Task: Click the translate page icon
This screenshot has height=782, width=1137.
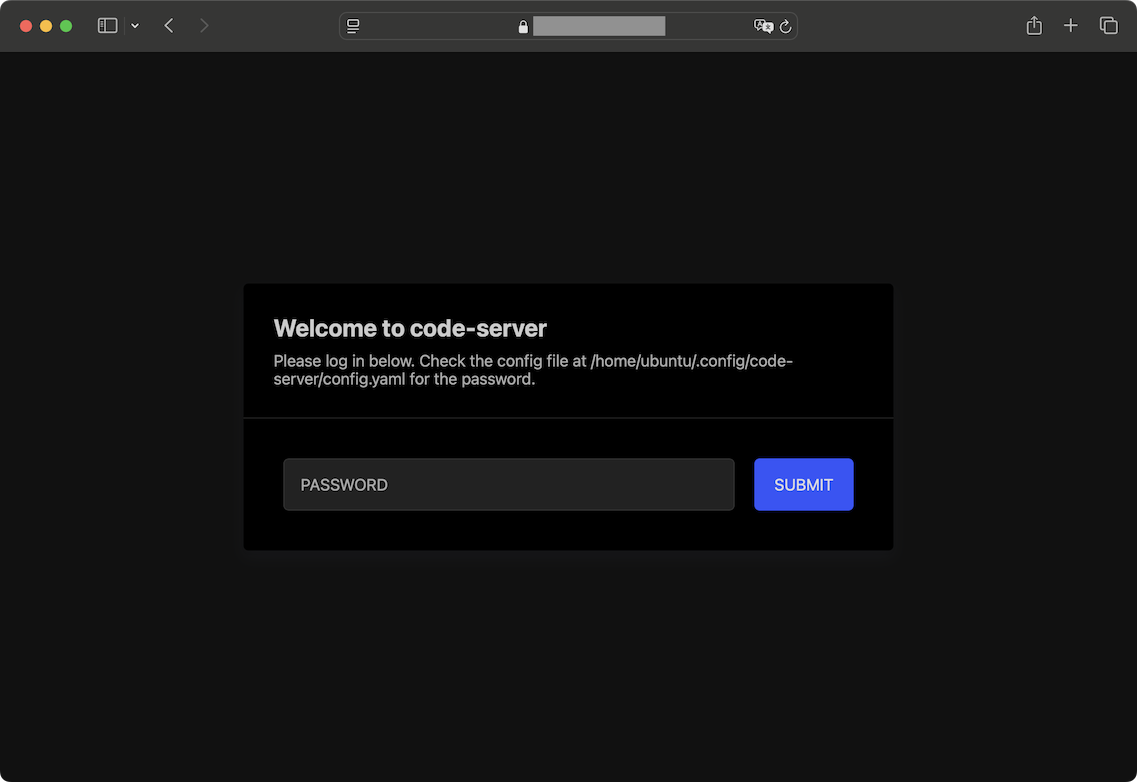Action: (763, 27)
